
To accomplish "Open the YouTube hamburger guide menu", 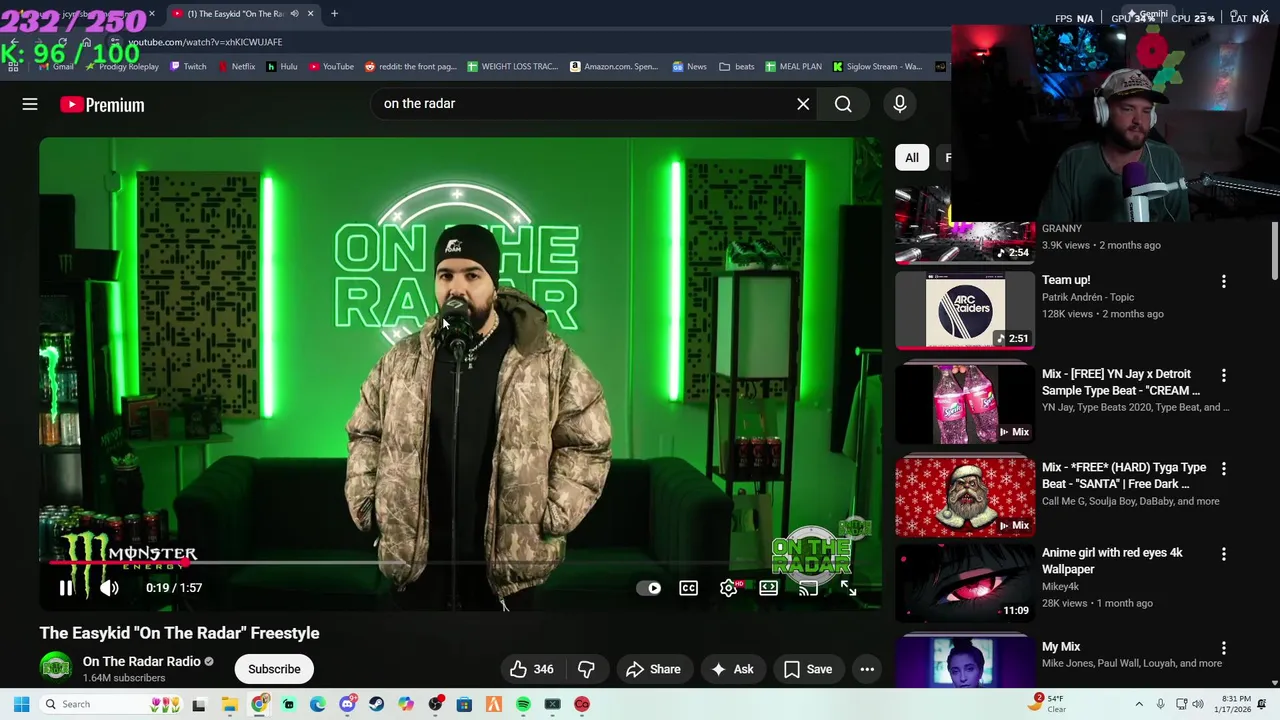I will (30, 104).
